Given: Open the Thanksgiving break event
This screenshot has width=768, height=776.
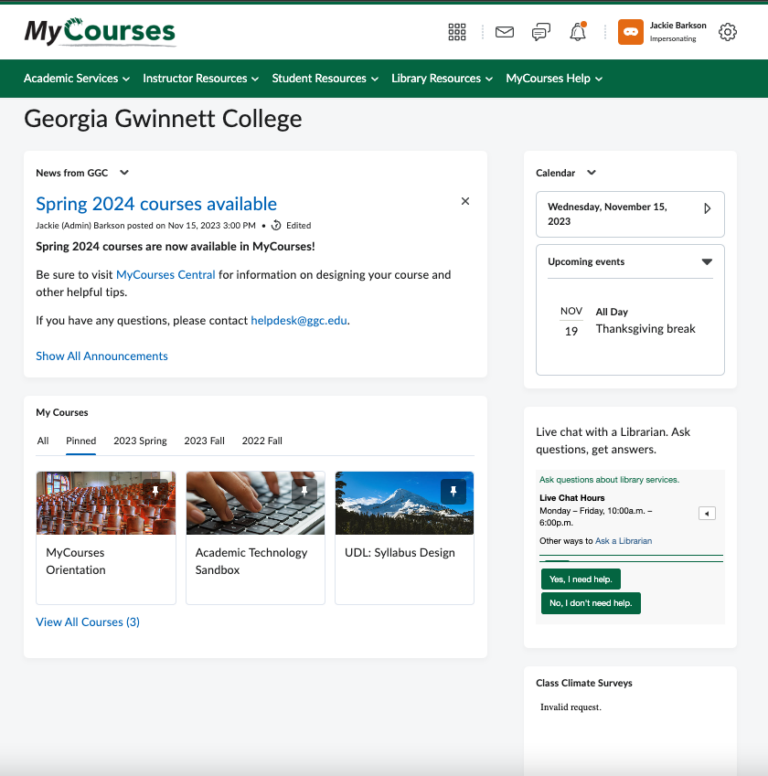Looking at the screenshot, I should click(x=645, y=329).
